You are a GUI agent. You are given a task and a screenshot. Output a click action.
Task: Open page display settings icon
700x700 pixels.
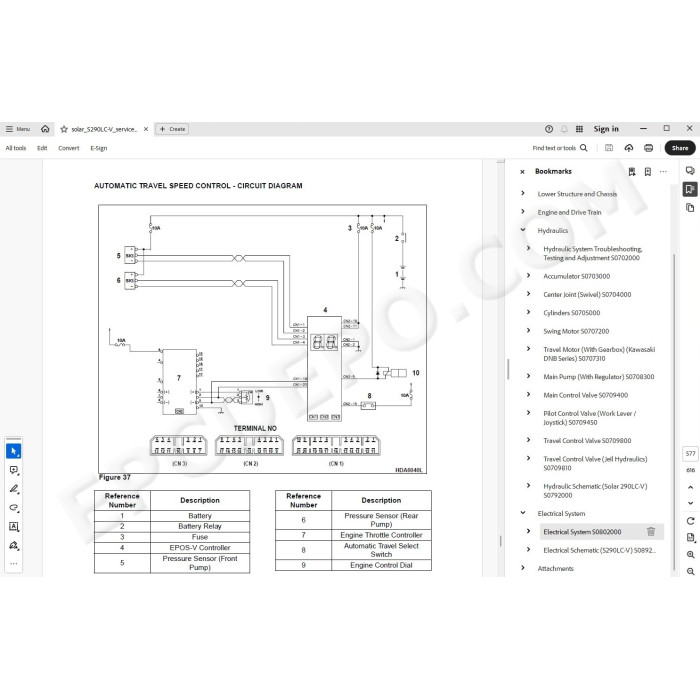[x=690, y=538]
